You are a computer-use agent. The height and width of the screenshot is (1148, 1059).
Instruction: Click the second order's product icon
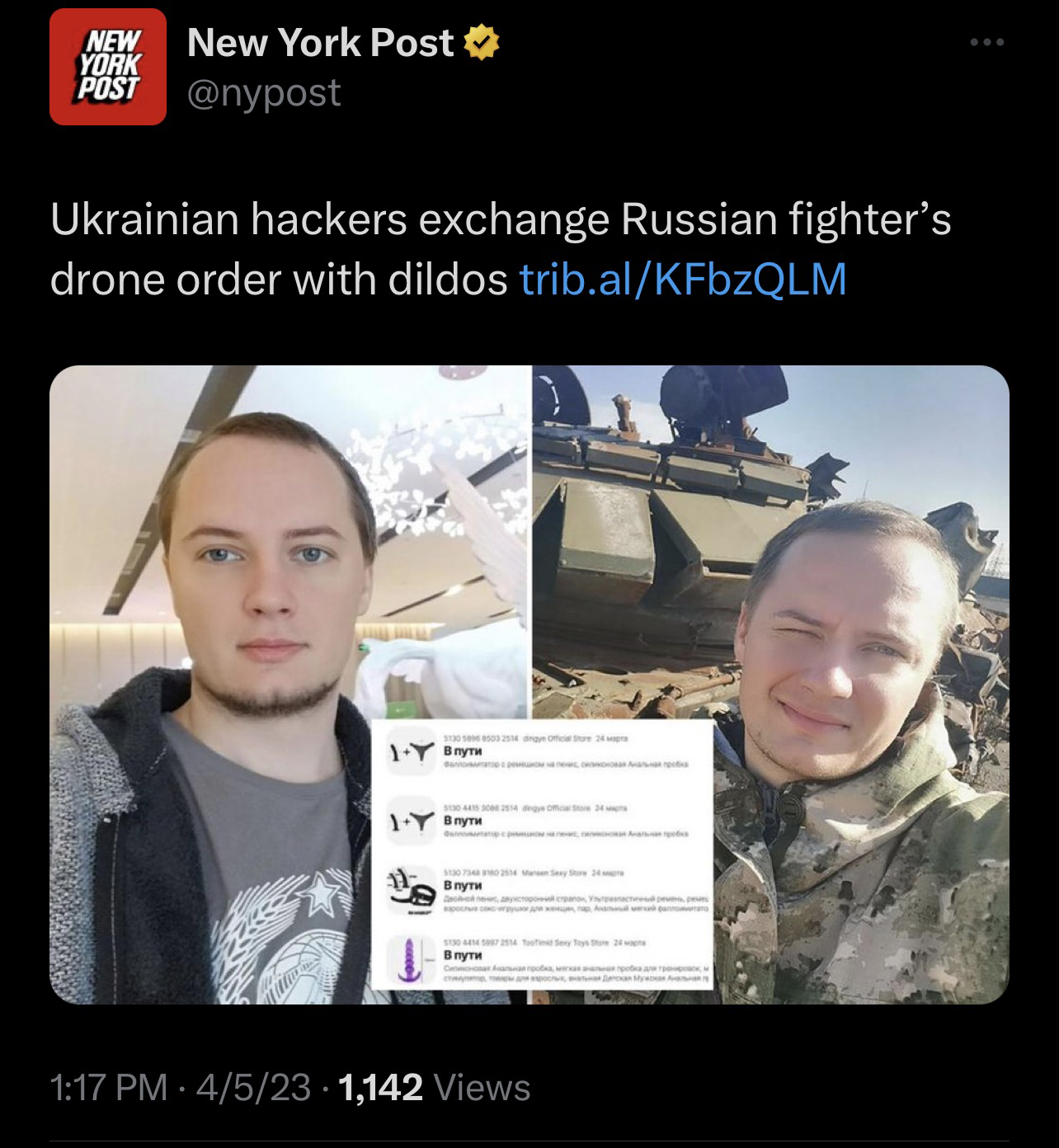pos(412,821)
